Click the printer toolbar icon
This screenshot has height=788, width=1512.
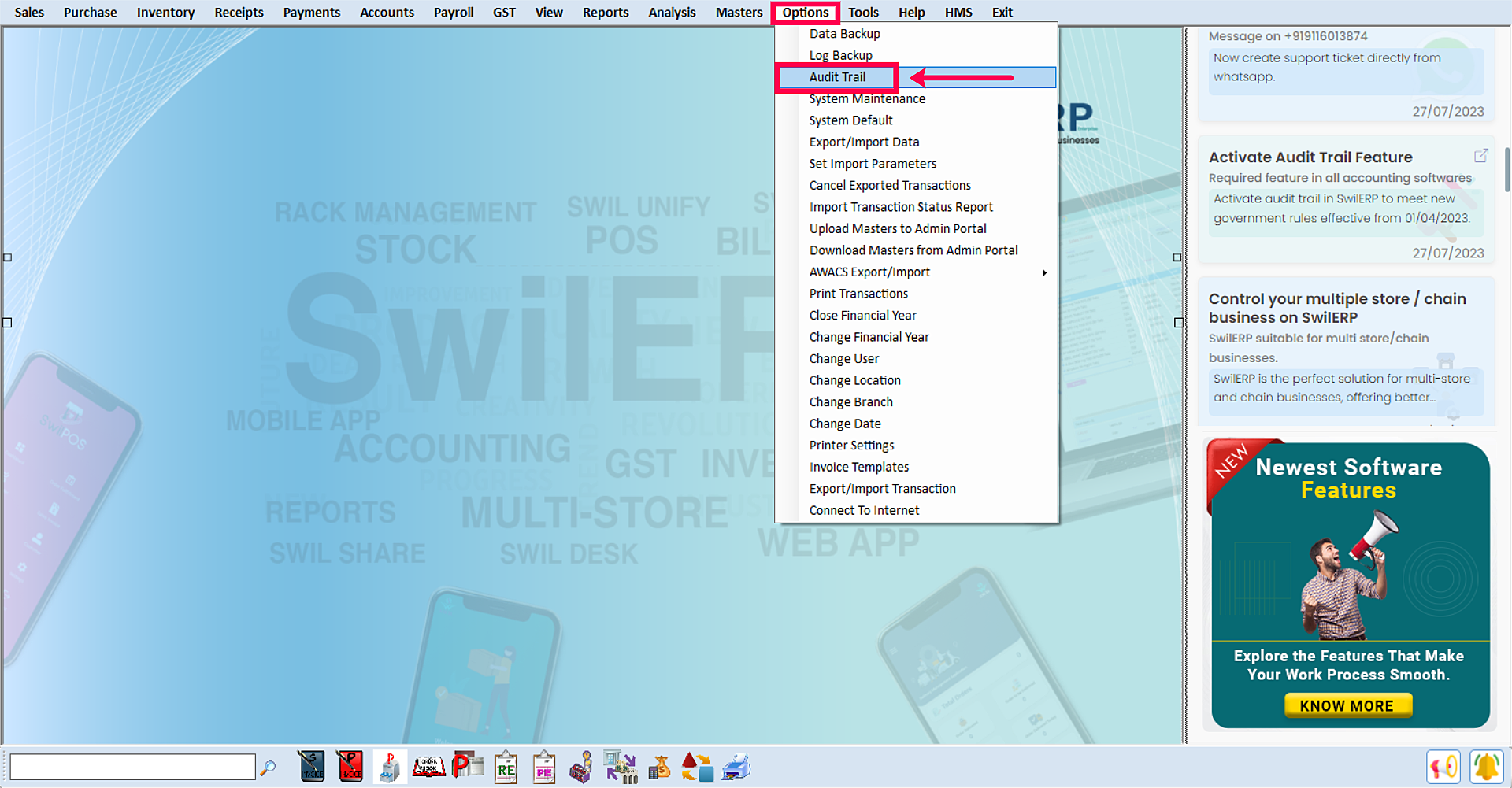click(736, 767)
